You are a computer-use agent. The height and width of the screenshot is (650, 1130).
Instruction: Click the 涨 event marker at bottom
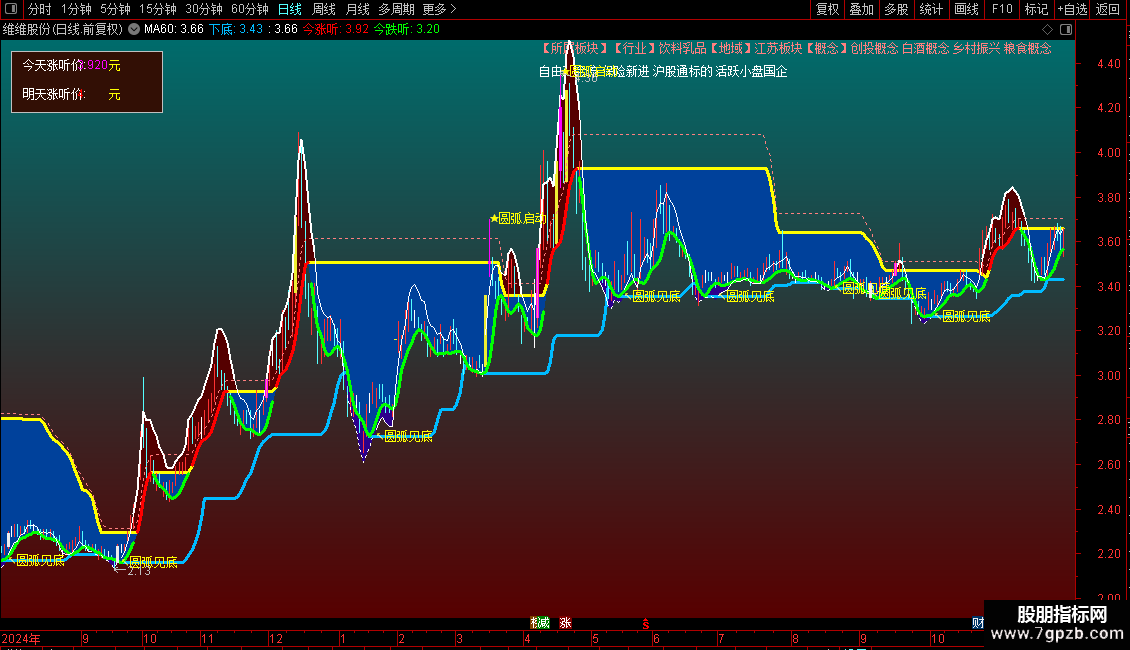click(565, 623)
